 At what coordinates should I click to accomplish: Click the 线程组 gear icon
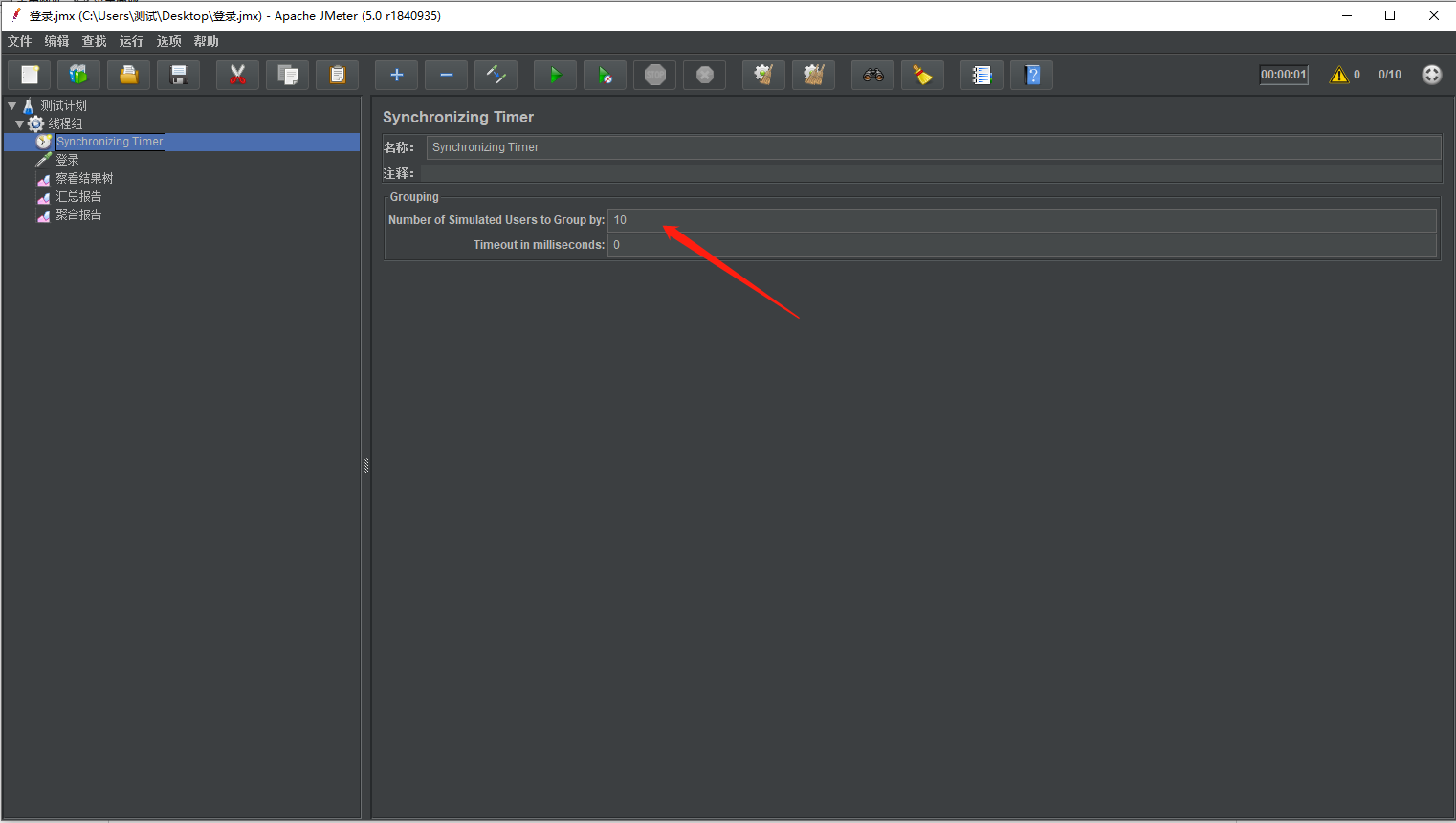36,123
